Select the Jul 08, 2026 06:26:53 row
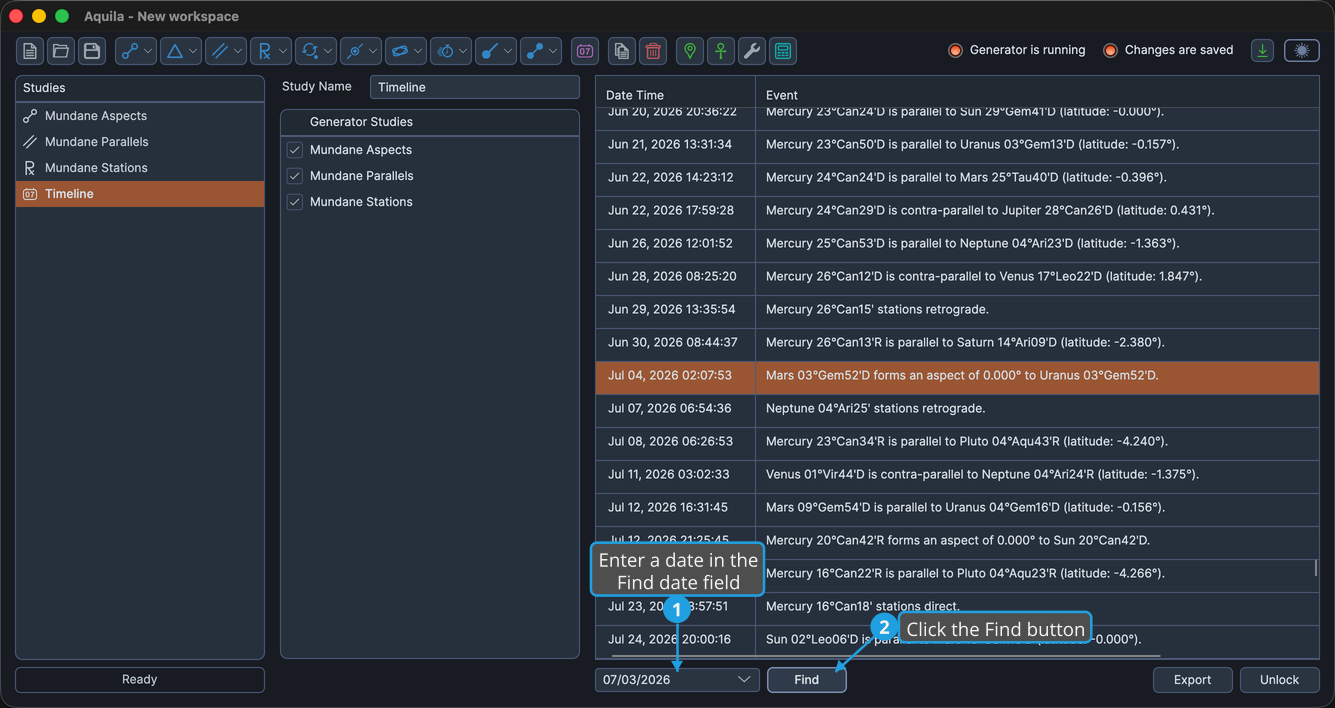The width and height of the screenshot is (1335, 708). pos(957,442)
